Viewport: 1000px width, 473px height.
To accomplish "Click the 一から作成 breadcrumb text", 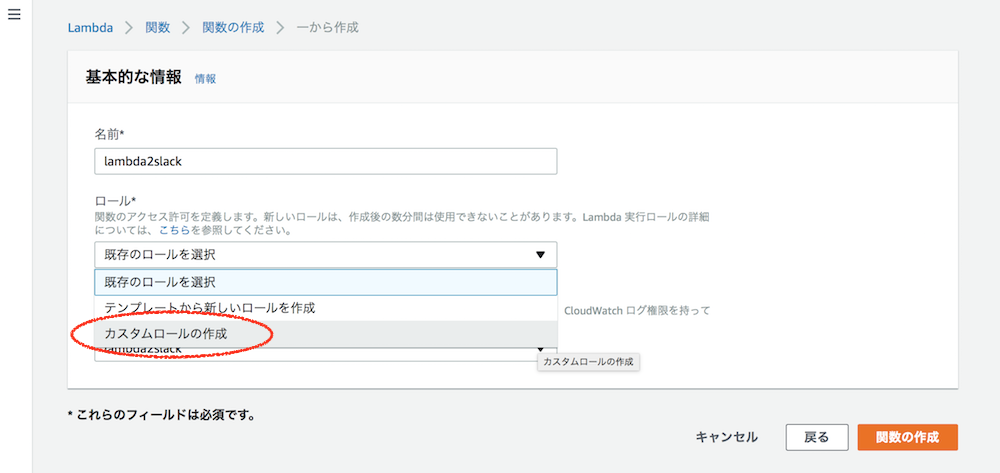I will (327, 27).
